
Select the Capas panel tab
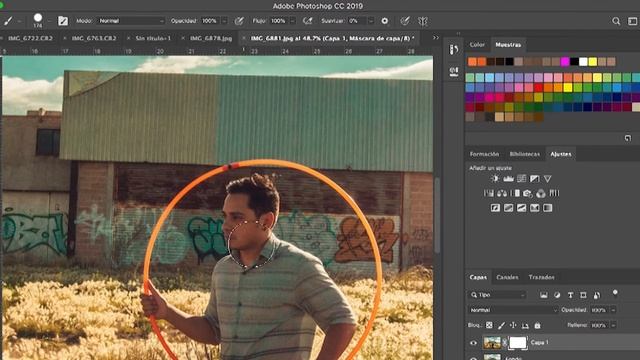tap(478, 277)
